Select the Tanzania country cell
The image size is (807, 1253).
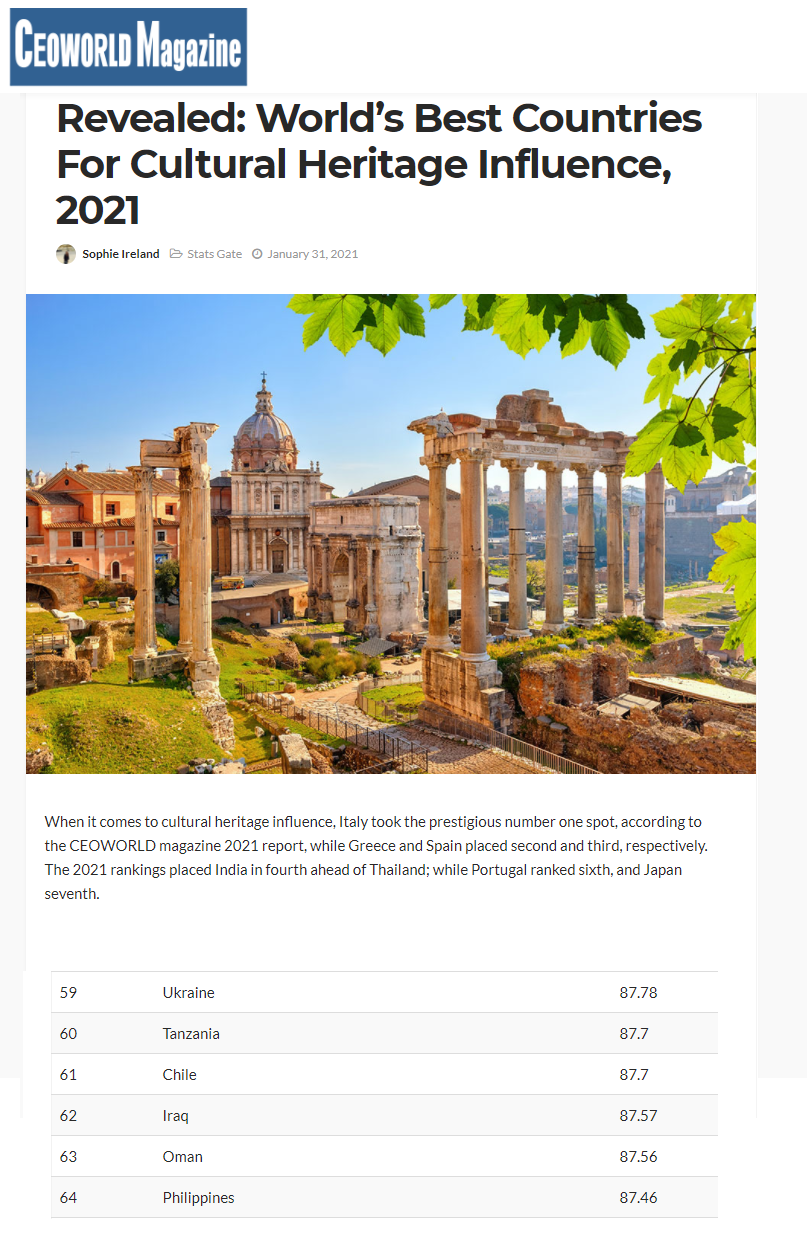[191, 1034]
